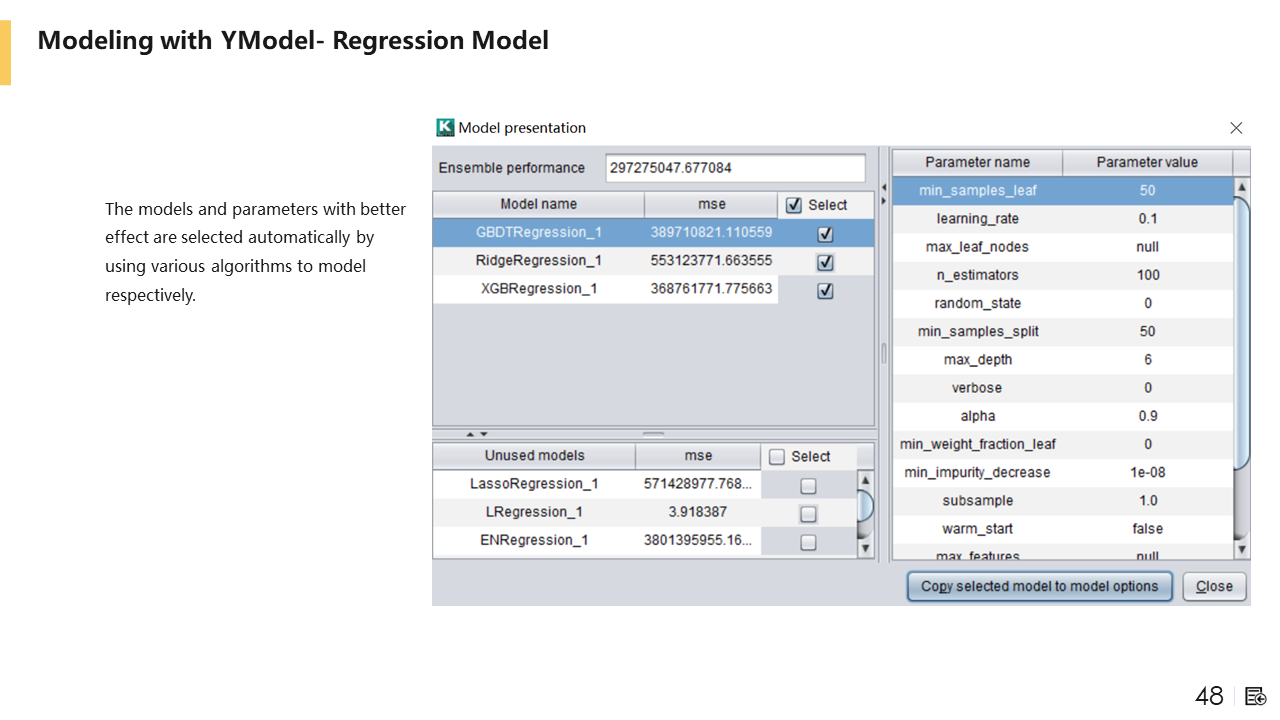Enable the LassoRegression_1 unused model checkbox
Image resolution: width=1280 pixels, height=720 pixels.
tap(808, 486)
